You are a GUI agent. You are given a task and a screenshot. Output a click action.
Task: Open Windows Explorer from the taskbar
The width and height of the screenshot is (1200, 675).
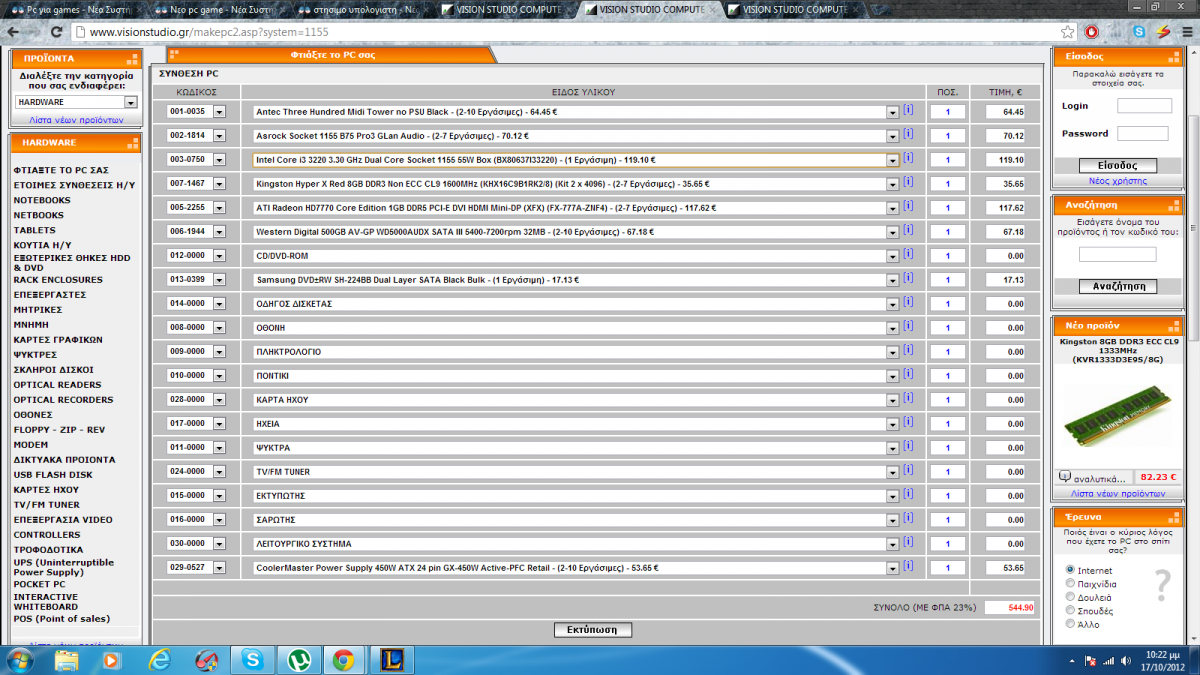[x=67, y=660]
